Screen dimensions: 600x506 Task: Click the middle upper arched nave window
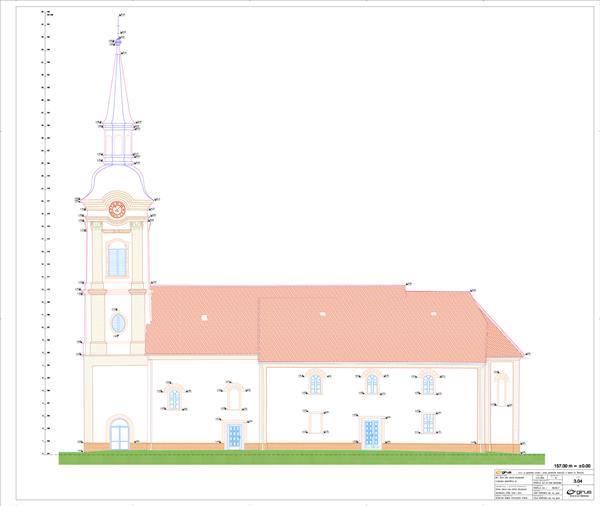tap(371, 383)
